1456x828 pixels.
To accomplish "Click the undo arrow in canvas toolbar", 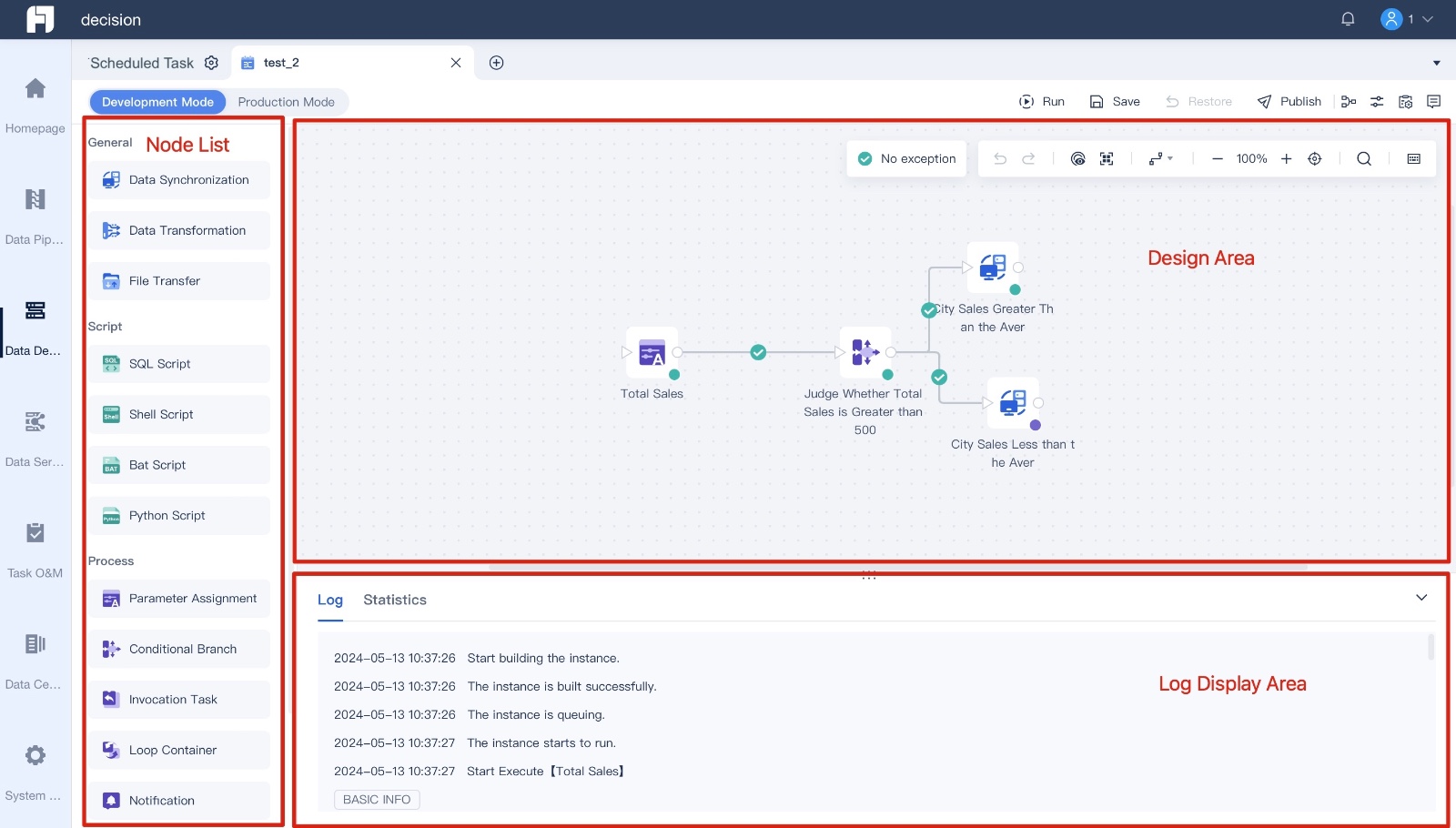I will coord(1000,158).
